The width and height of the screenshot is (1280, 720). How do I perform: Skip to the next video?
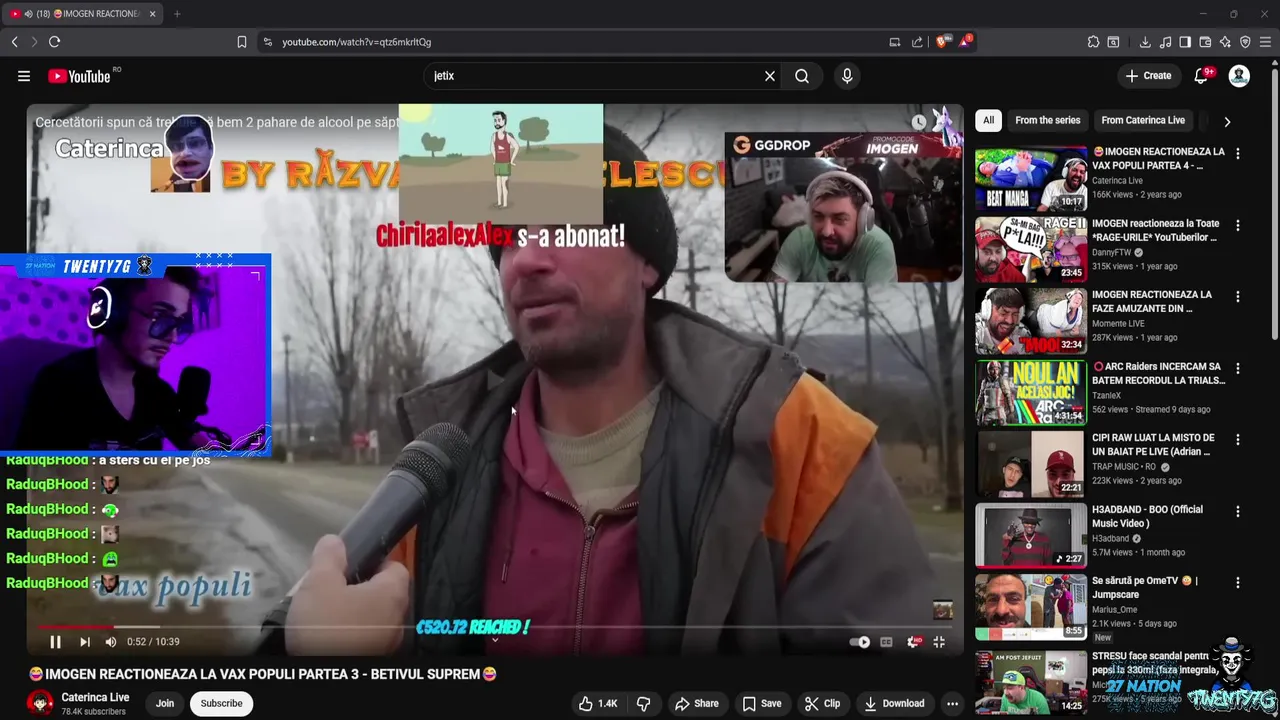coord(85,642)
